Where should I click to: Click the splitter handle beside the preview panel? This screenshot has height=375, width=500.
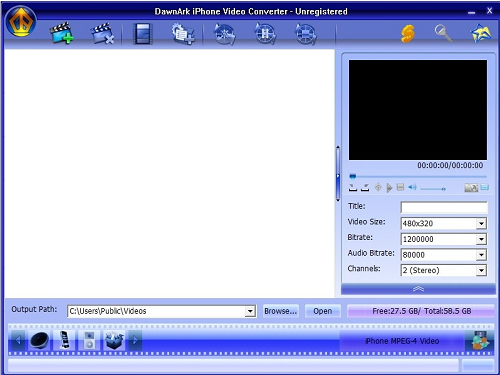point(338,174)
